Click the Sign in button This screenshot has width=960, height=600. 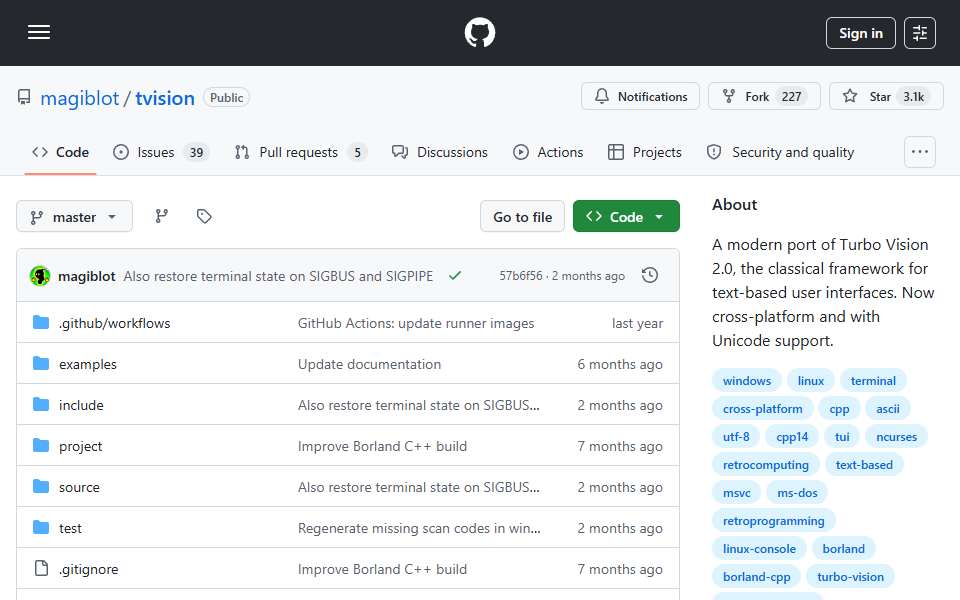coord(860,33)
